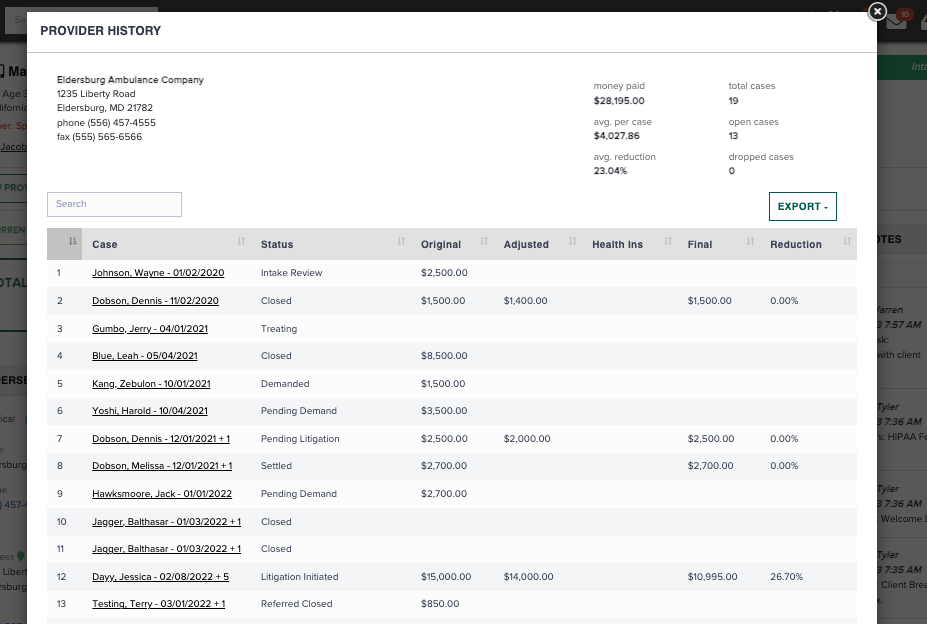927x624 pixels.
Task: Select the Eldersburg Ambulance Company name
Action: [x=130, y=79]
